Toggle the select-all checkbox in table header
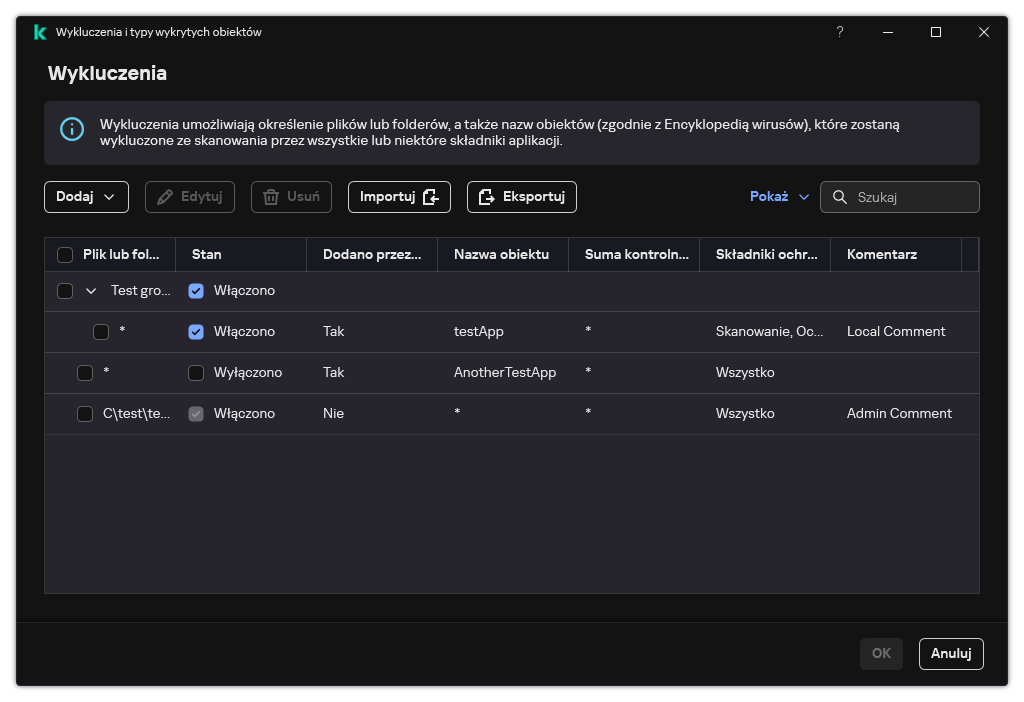 (x=65, y=255)
